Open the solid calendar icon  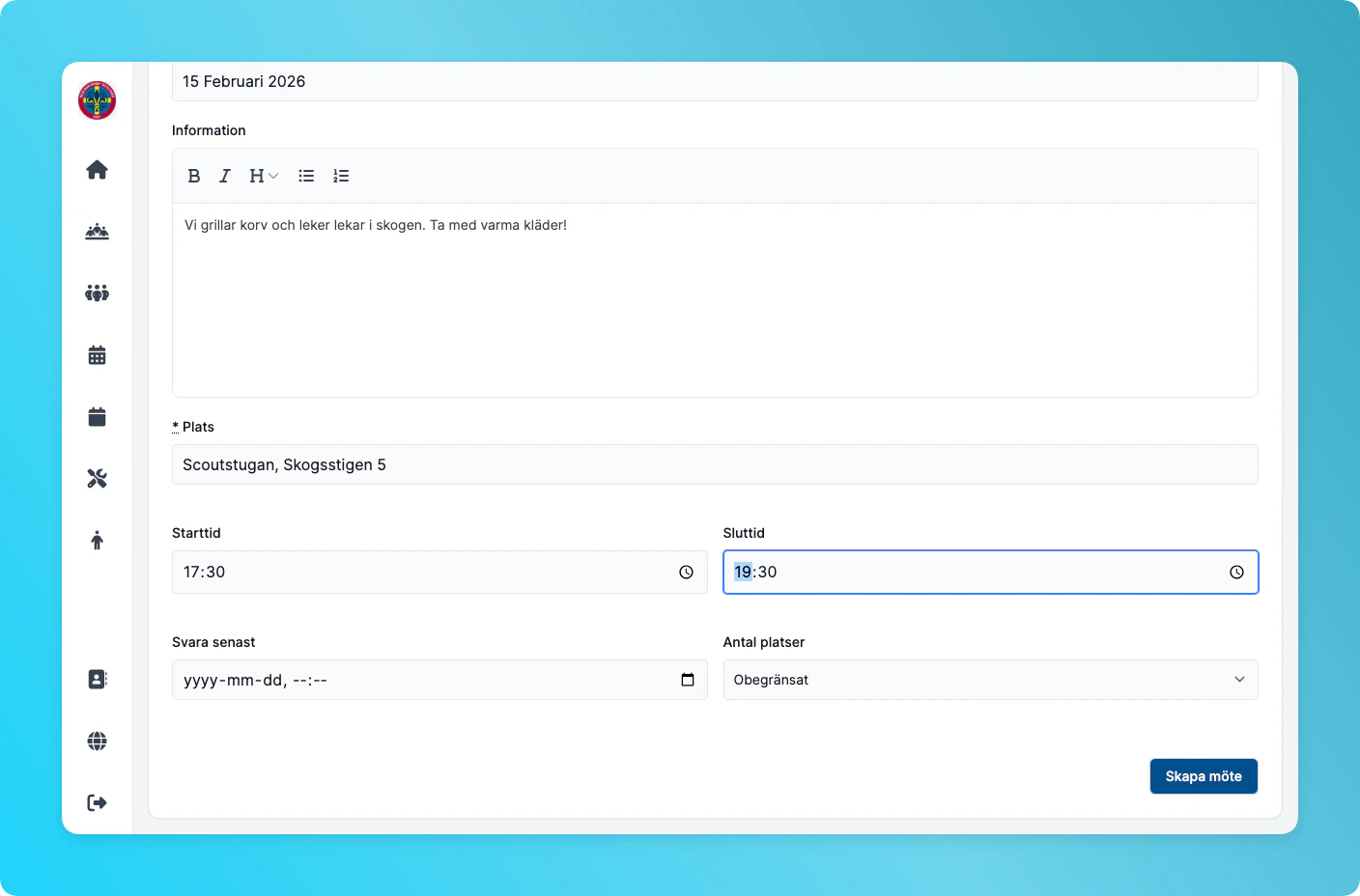point(98,417)
